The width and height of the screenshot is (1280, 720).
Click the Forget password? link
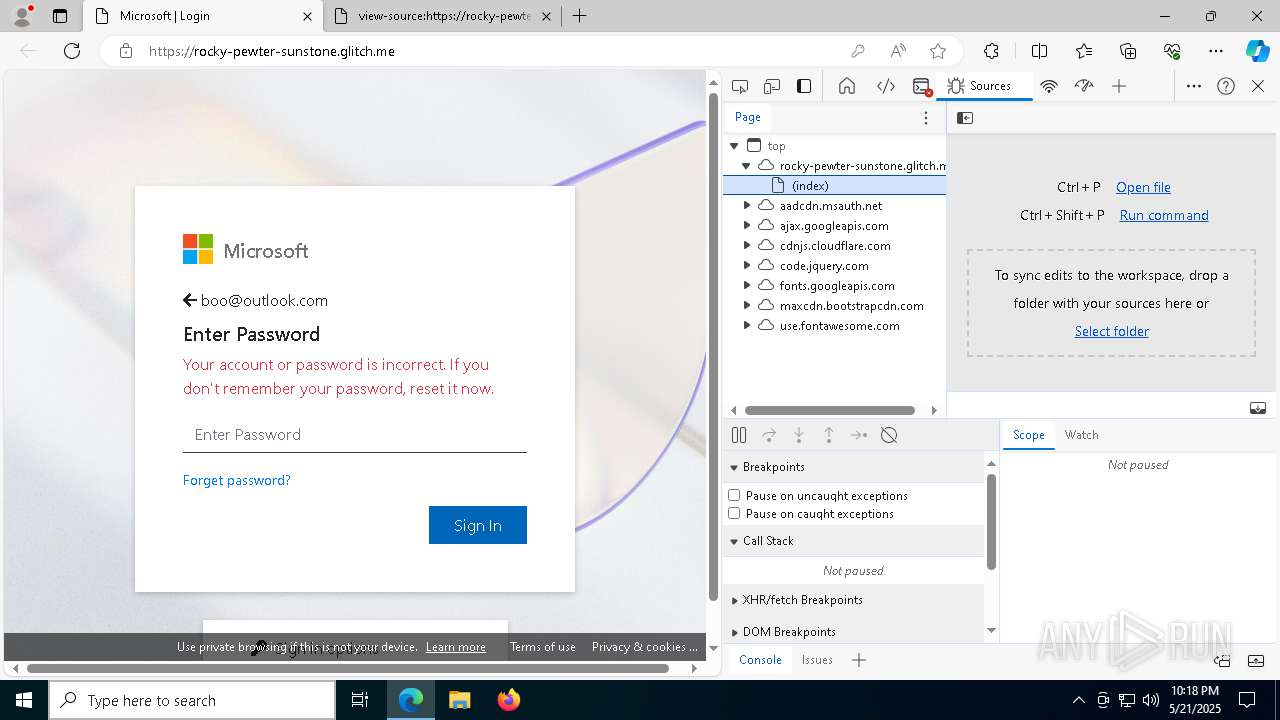coord(237,480)
